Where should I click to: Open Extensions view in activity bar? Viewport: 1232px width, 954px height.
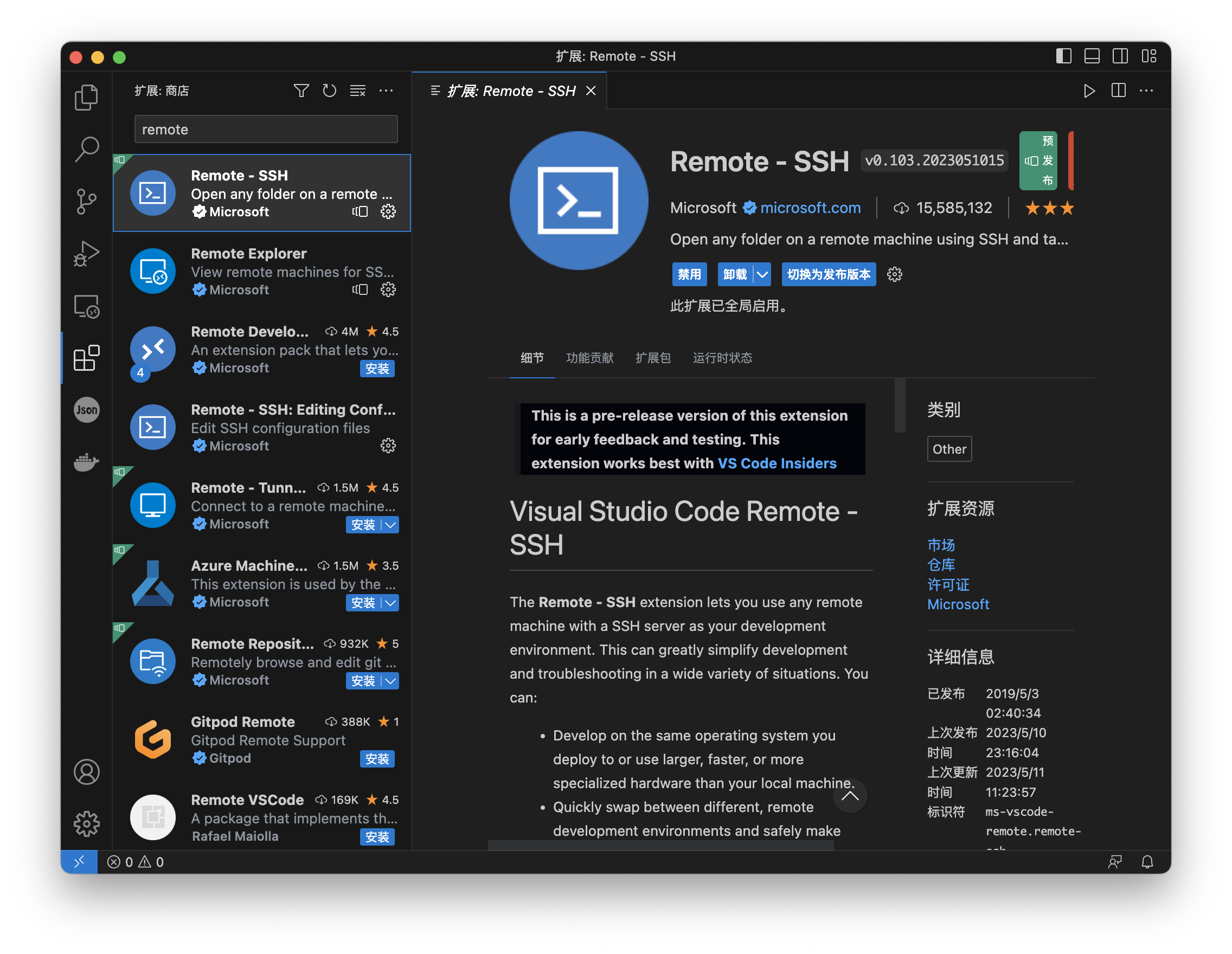86,358
